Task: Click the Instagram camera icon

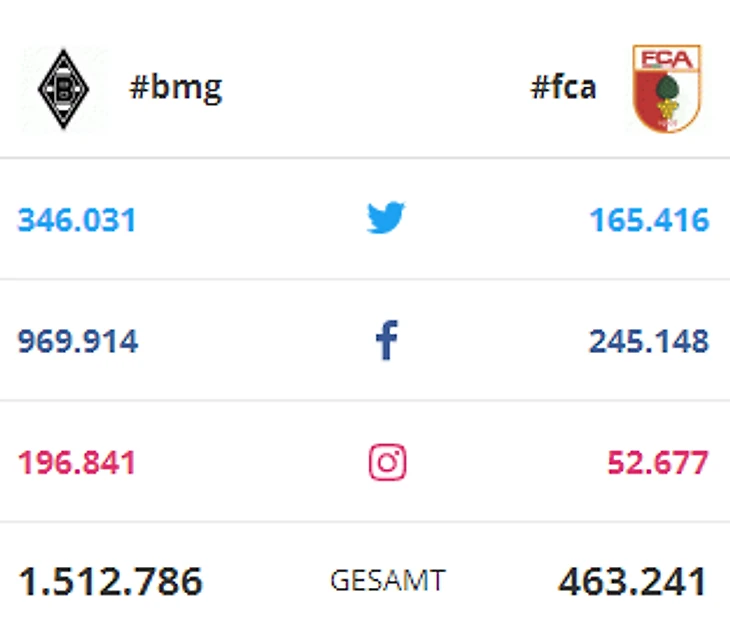Action: (387, 463)
